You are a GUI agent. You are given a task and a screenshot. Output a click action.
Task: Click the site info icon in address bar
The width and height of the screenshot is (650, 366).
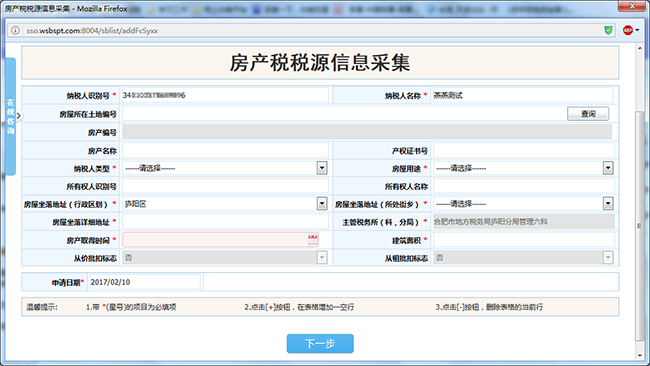pyautogui.click(x=15, y=30)
